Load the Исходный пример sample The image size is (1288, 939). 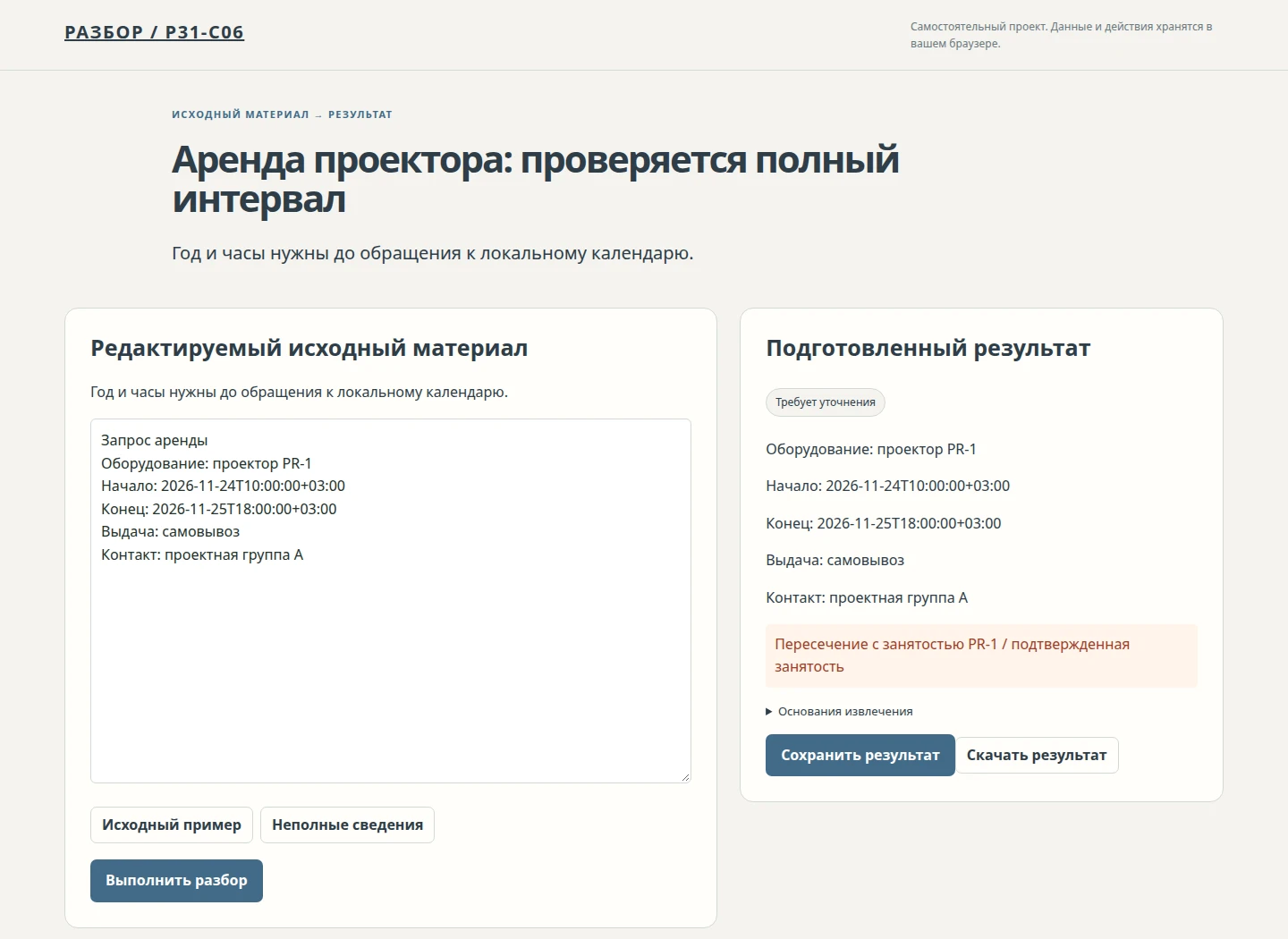click(172, 825)
